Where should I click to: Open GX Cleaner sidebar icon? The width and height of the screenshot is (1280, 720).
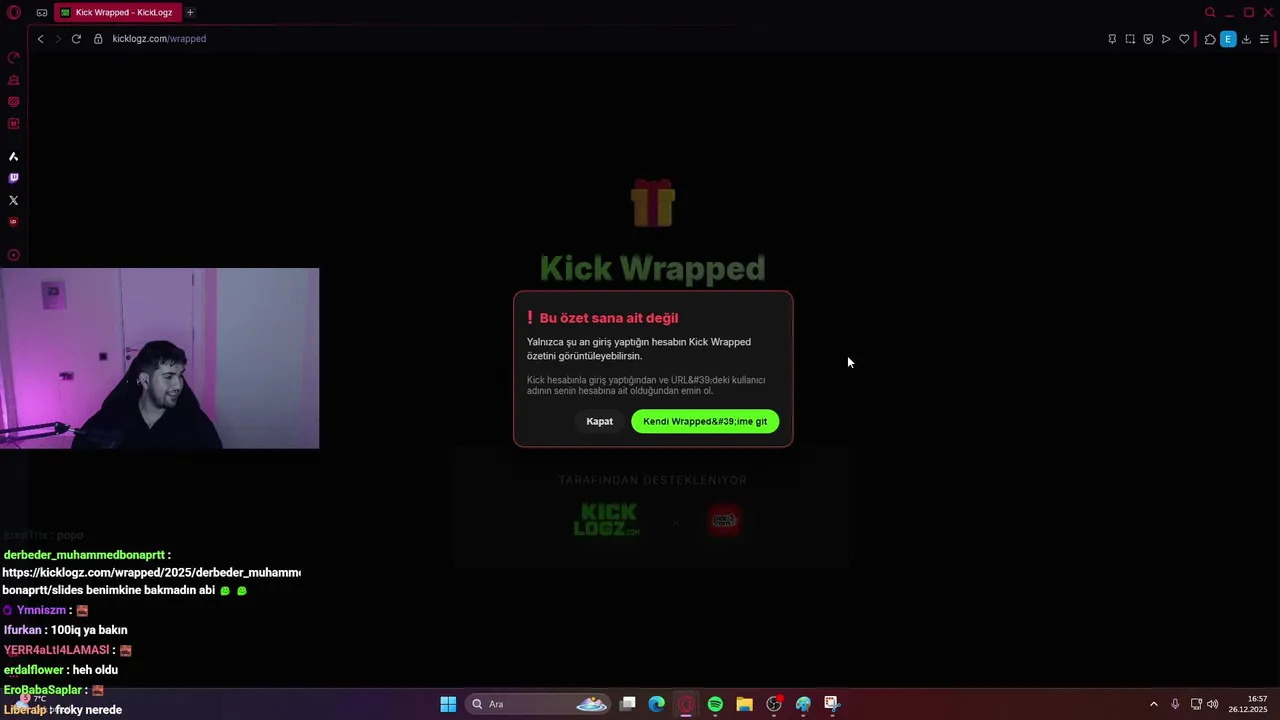click(14, 80)
